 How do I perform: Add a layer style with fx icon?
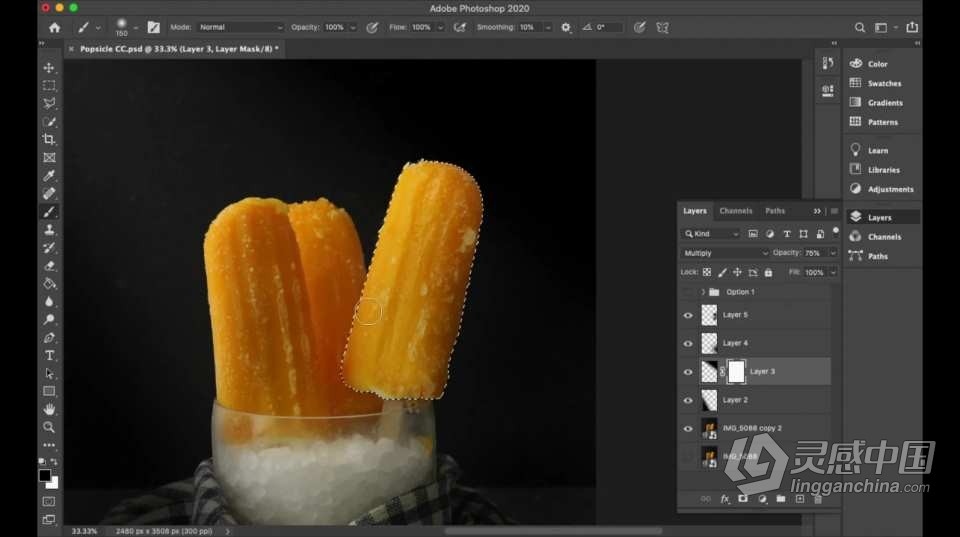725,499
